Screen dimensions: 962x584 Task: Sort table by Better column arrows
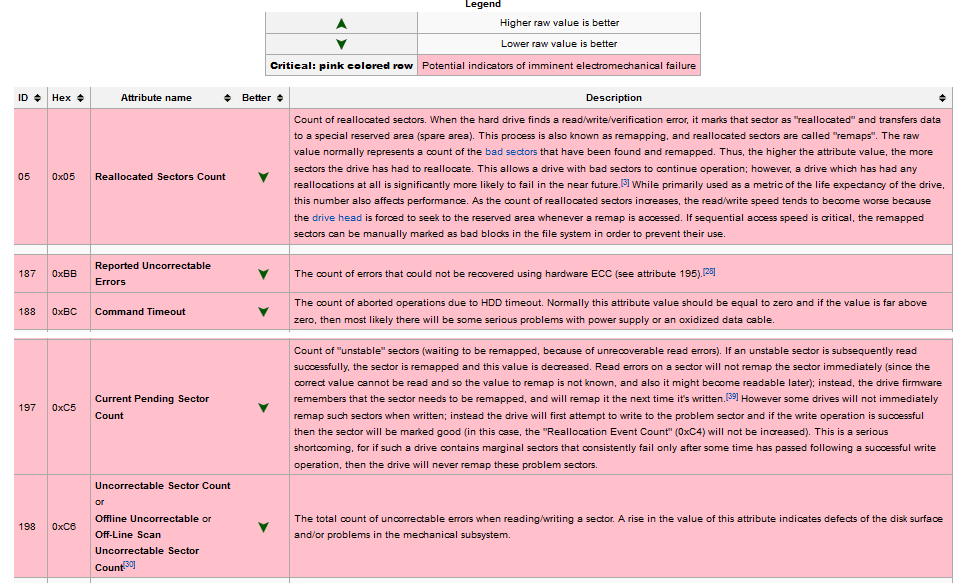[x=280, y=98]
